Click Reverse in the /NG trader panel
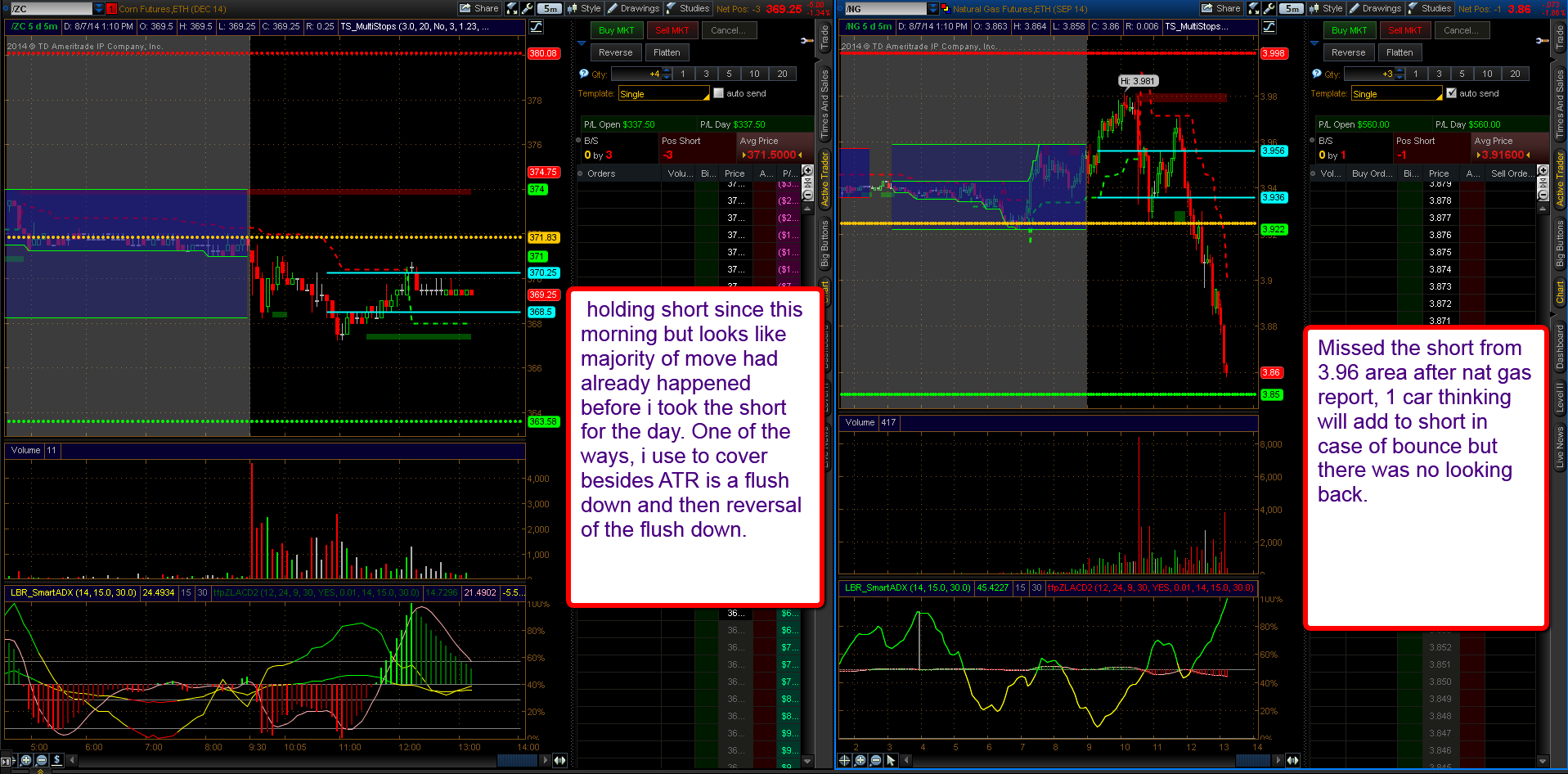 [x=1348, y=52]
